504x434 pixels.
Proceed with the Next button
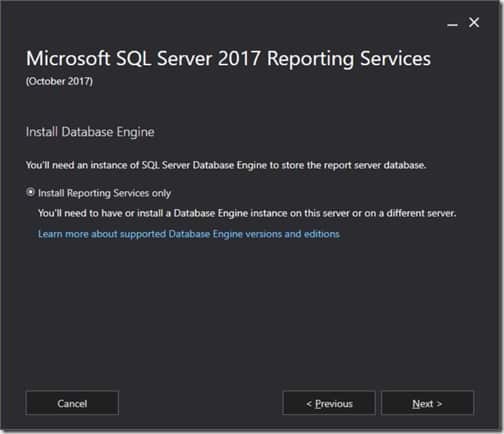427,403
